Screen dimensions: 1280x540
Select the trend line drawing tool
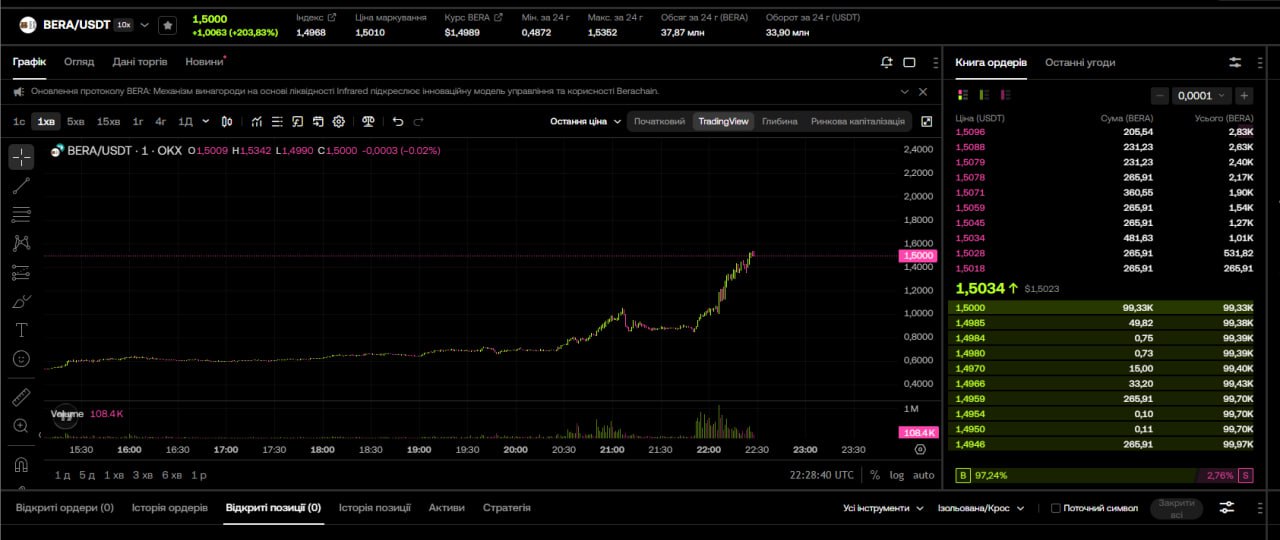pos(21,185)
